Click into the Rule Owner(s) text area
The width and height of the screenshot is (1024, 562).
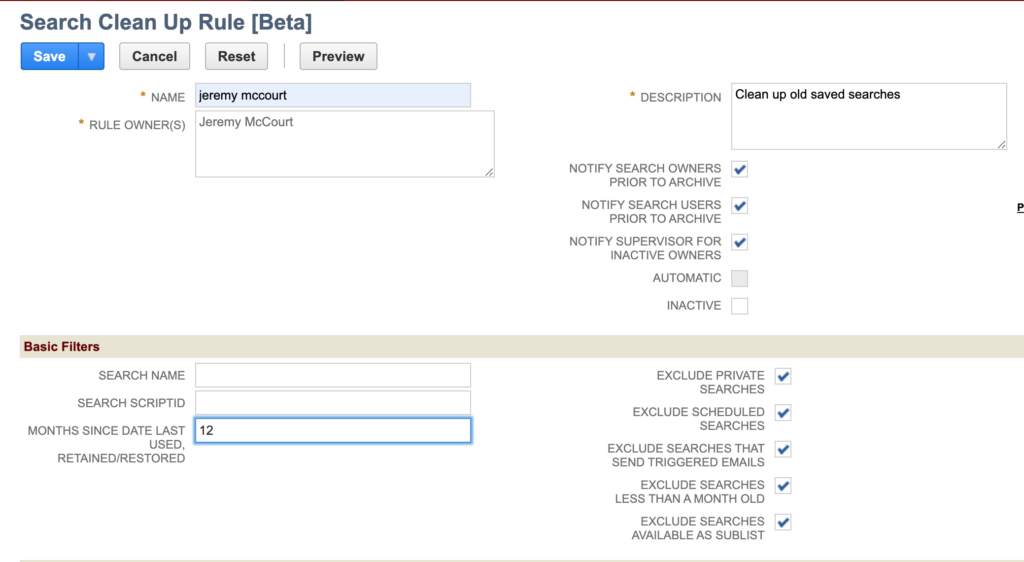coord(344,144)
